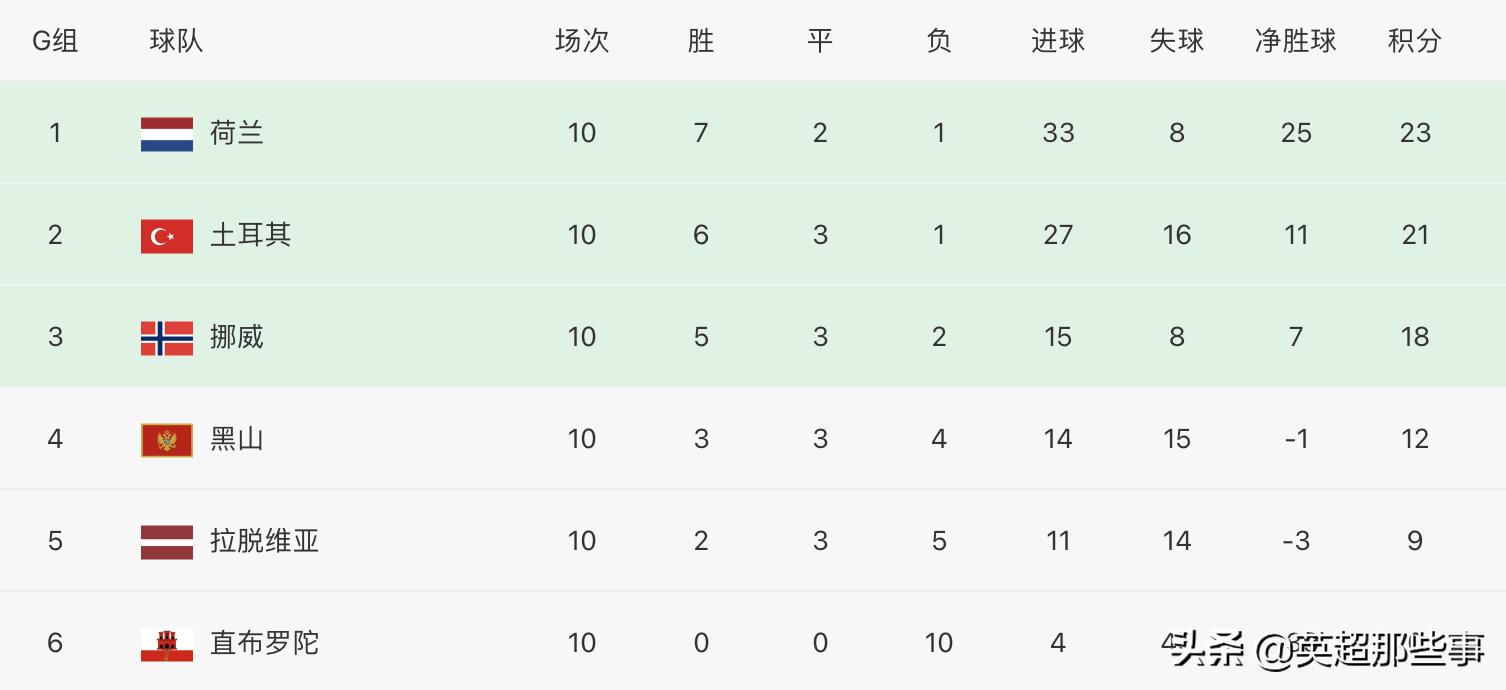Open the 土耳其 team name link
Image resolution: width=1506 pixels, height=690 pixels.
(x=250, y=235)
